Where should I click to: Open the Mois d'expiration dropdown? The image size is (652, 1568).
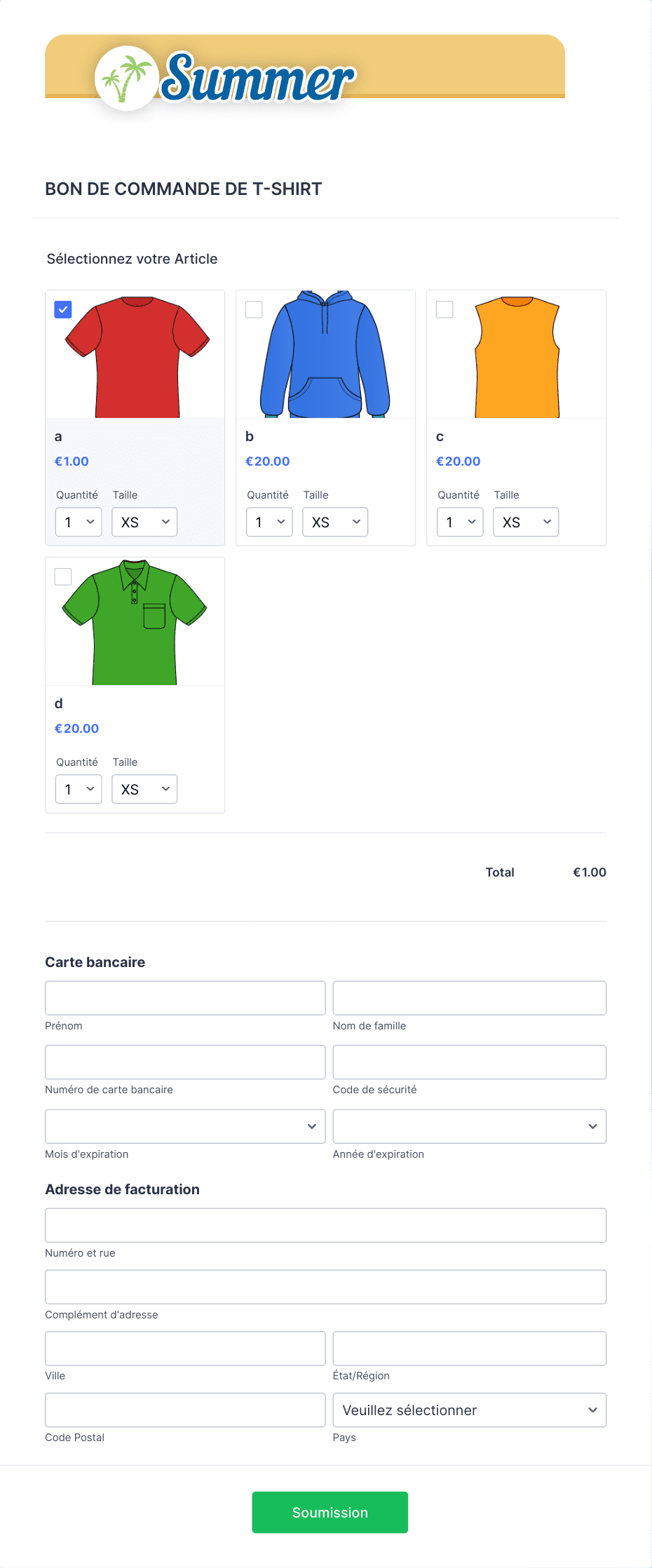click(185, 1126)
